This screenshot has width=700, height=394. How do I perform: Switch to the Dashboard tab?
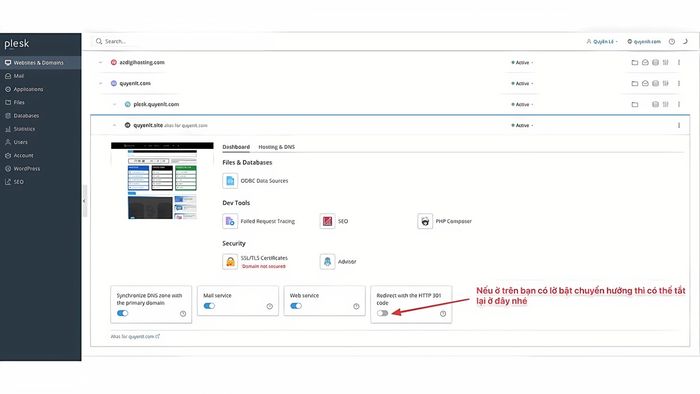click(x=236, y=147)
